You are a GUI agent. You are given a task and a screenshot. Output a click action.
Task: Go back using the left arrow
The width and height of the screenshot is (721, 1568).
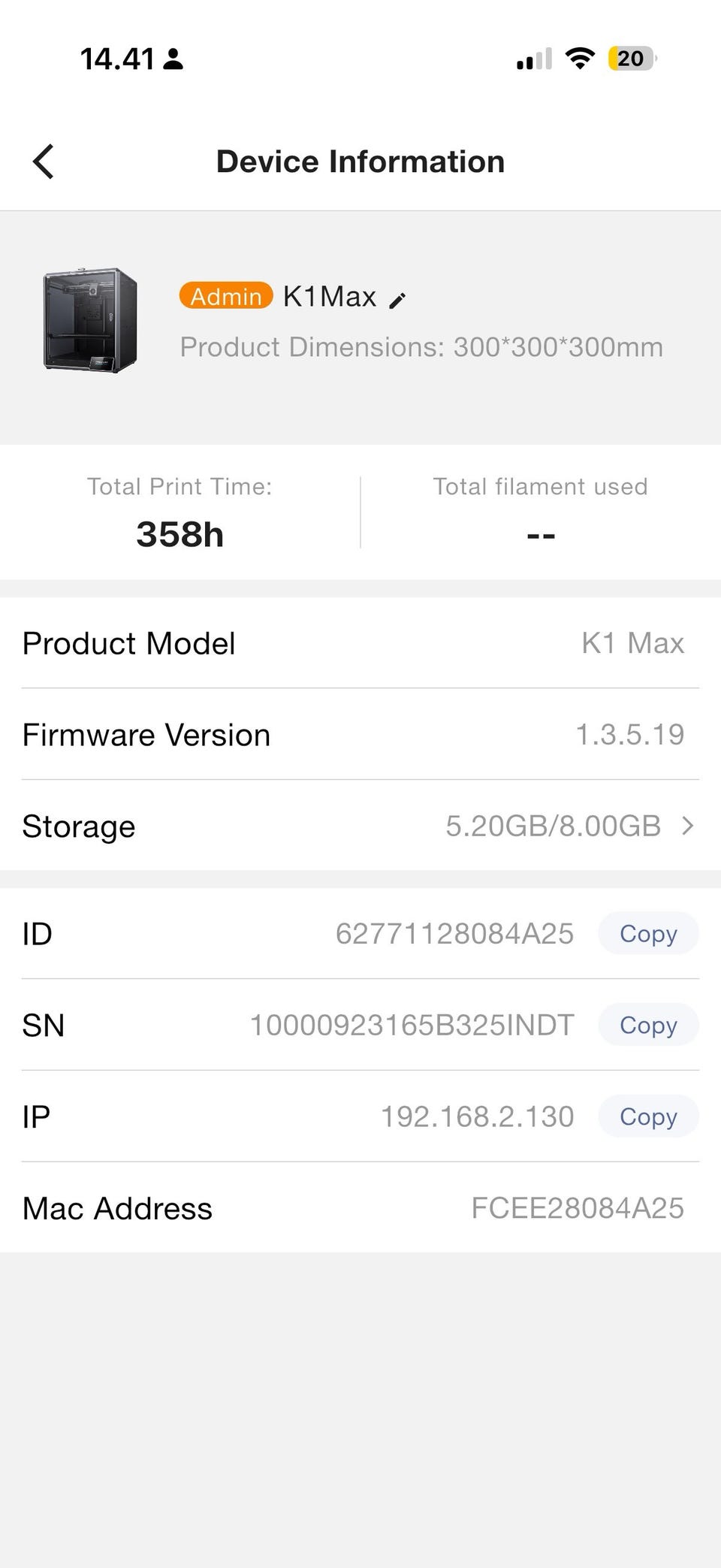(44, 162)
